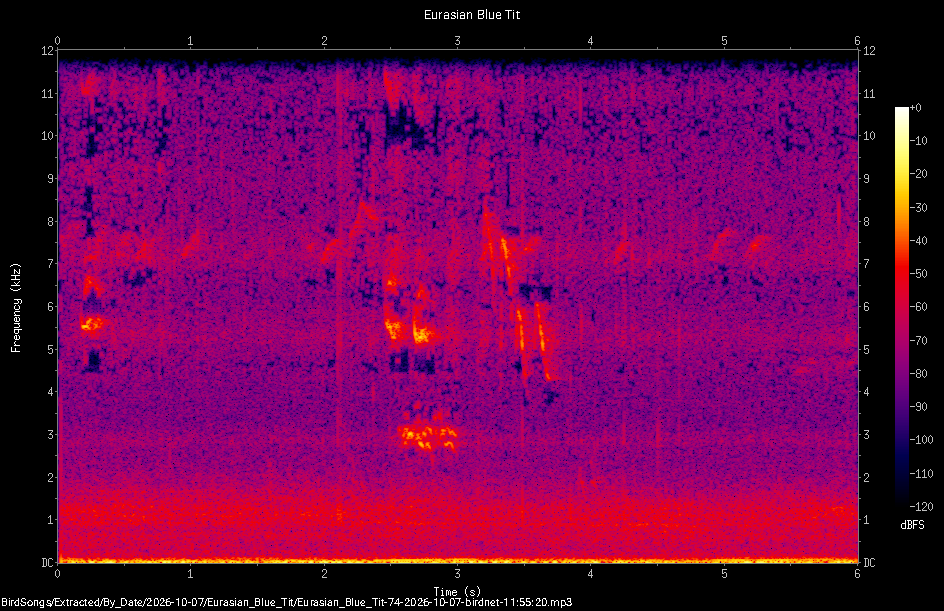Click the '3' tick label on bottom time axis
This screenshot has width=944, height=611.
click(x=458, y=574)
